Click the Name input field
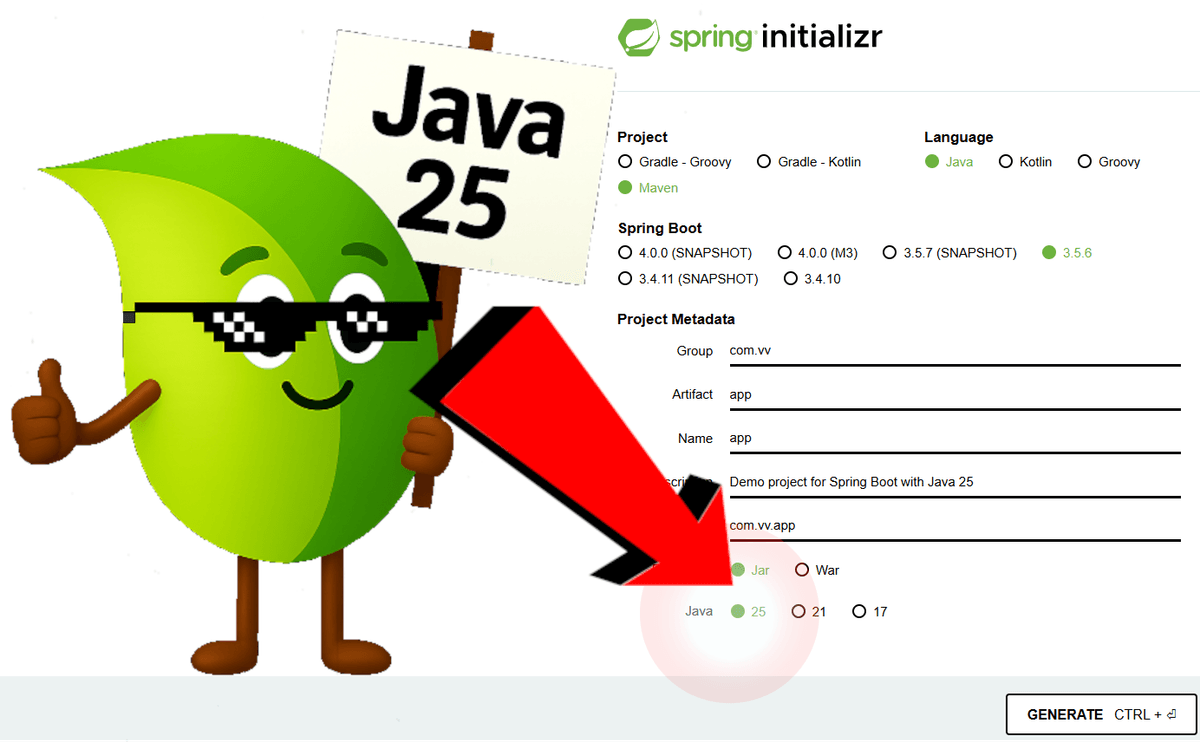1200x742 pixels. coord(955,439)
